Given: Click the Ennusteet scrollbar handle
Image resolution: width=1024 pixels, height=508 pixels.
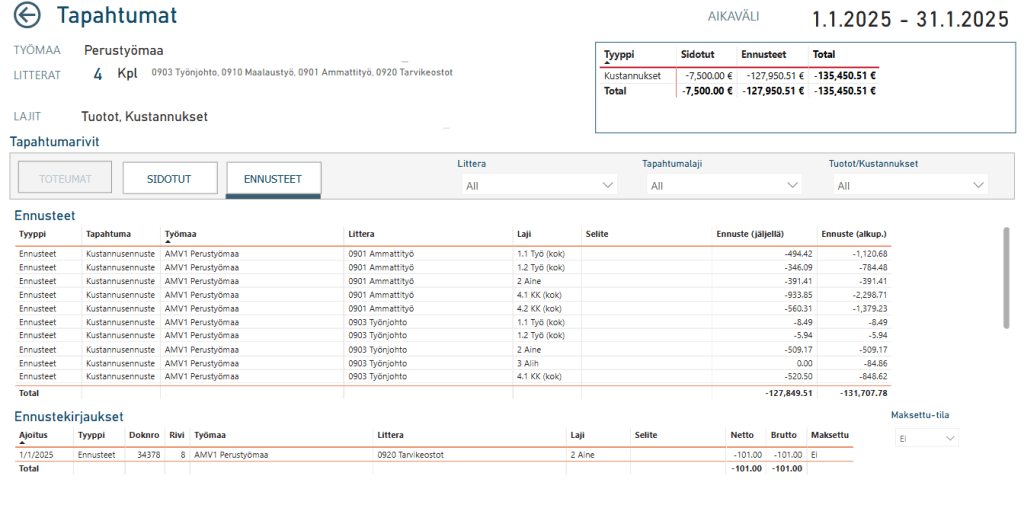Looking at the screenshot, I should [1006, 277].
